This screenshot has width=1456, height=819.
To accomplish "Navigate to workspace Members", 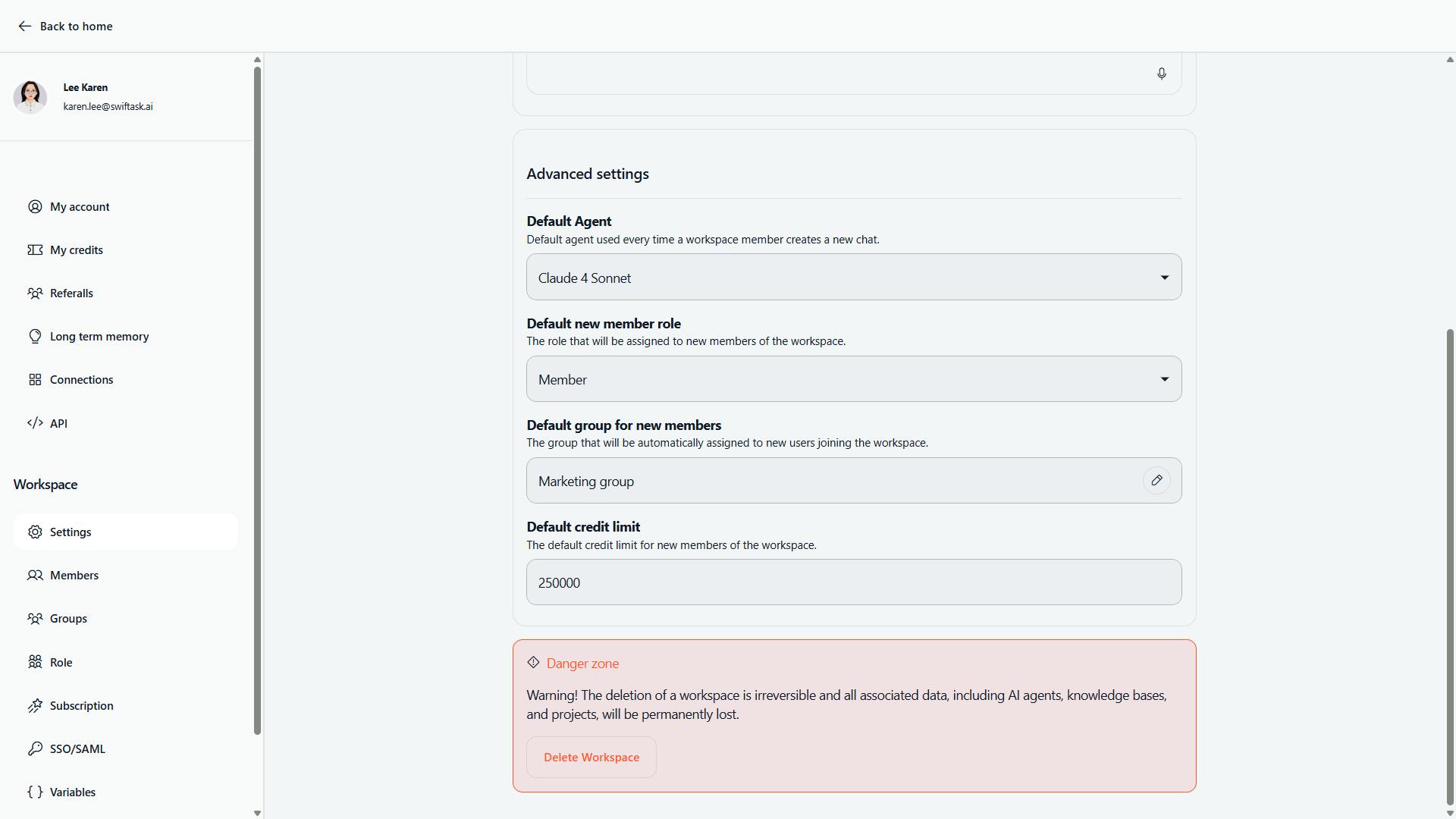I will [74, 576].
